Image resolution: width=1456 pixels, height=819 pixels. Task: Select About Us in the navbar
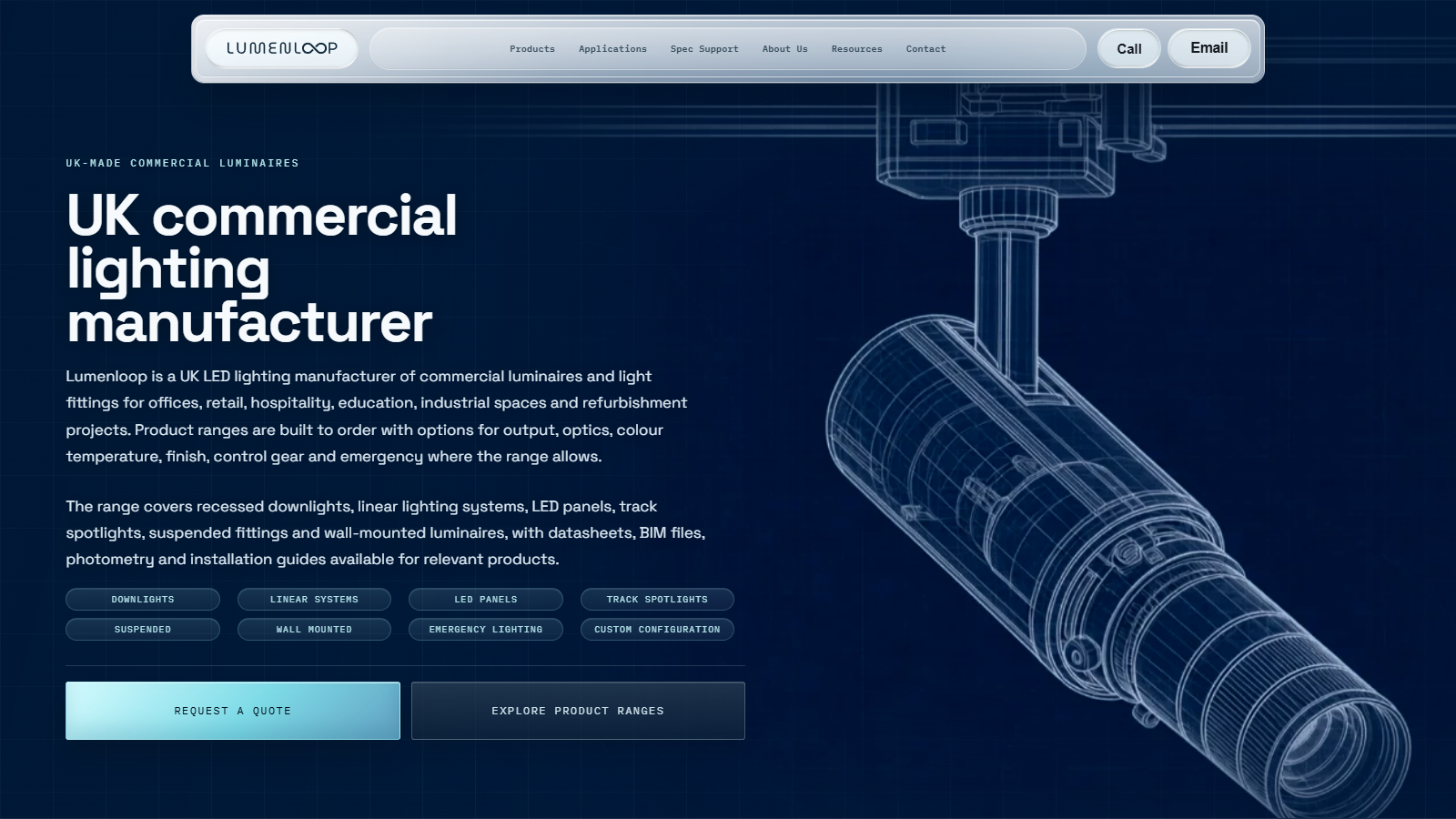click(x=784, y=49)
